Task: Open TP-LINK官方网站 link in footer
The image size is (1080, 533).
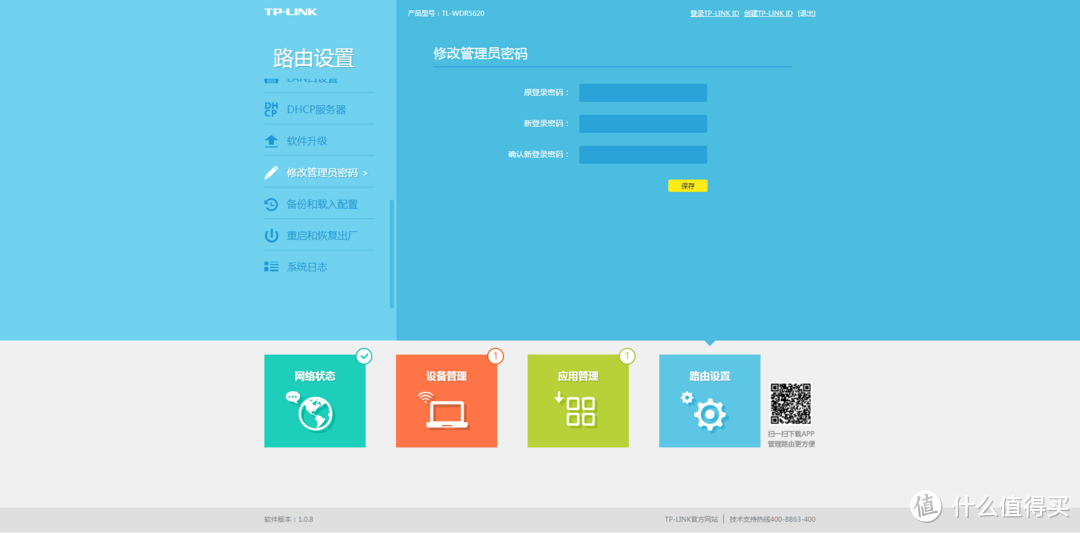Action: (691, 519)
